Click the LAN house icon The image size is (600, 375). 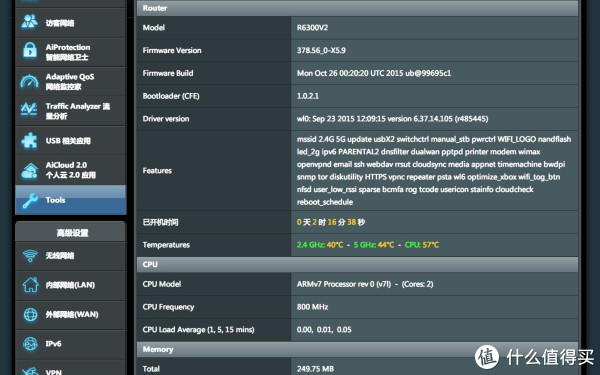(x=30, y=285)
